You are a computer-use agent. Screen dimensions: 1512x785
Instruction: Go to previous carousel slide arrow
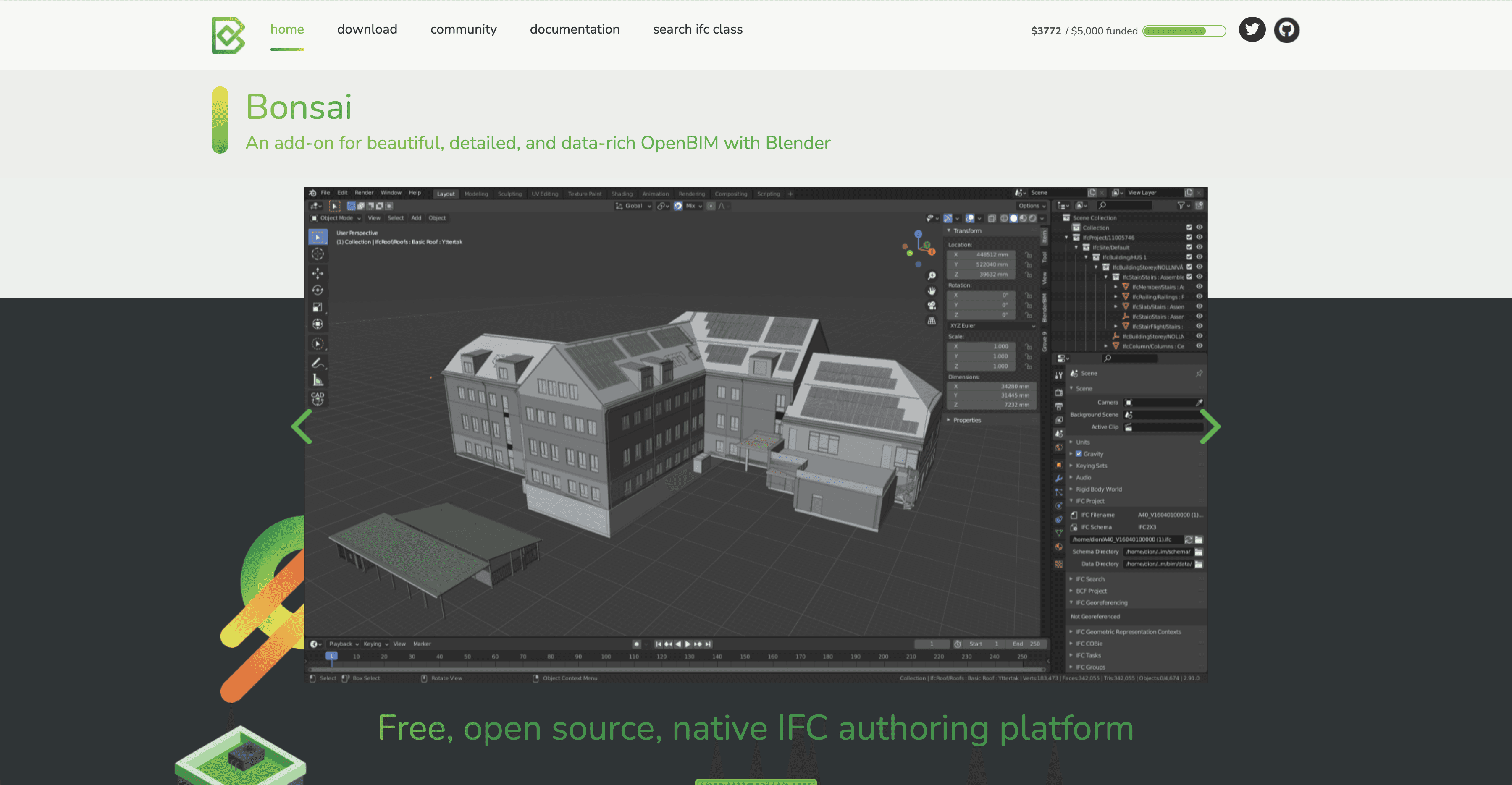click(302, 427)
